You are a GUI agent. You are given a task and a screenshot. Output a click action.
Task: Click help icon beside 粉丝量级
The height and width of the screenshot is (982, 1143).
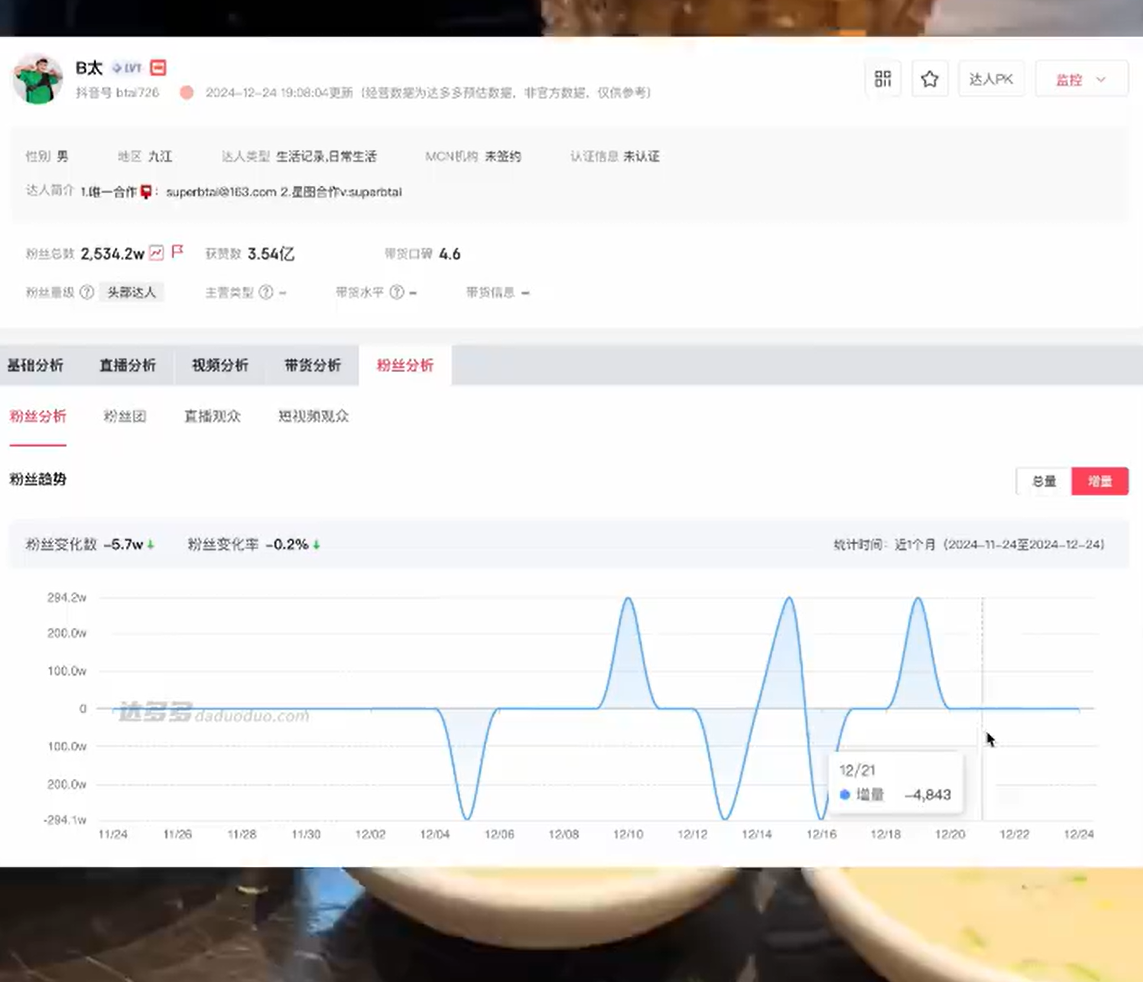[x=87, y=292]
